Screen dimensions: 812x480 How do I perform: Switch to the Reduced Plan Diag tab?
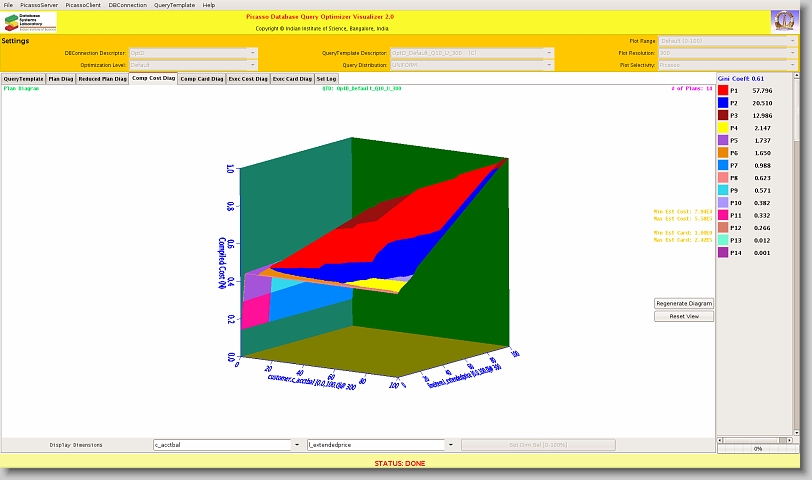click(x=102, y=78)
